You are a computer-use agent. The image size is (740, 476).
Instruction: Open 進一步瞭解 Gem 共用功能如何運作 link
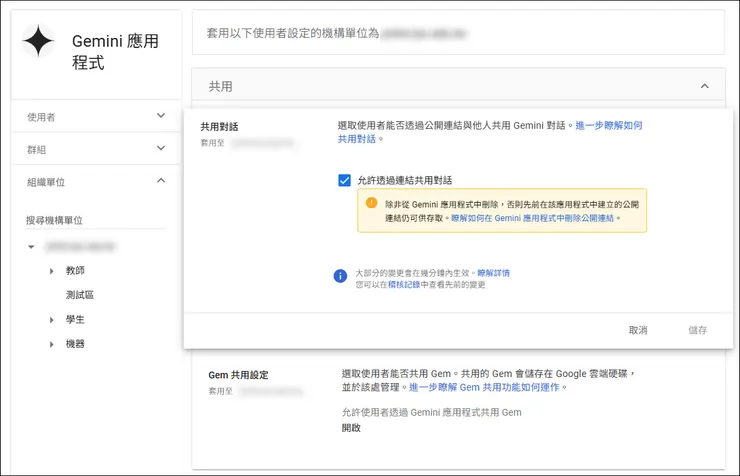click(484, 387)
